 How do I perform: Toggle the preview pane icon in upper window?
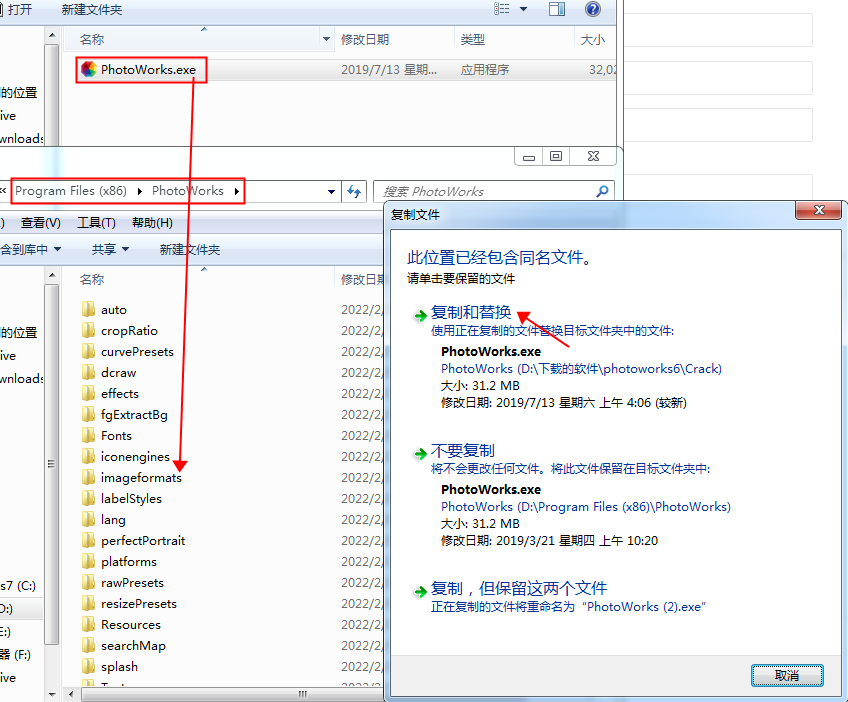556,9
